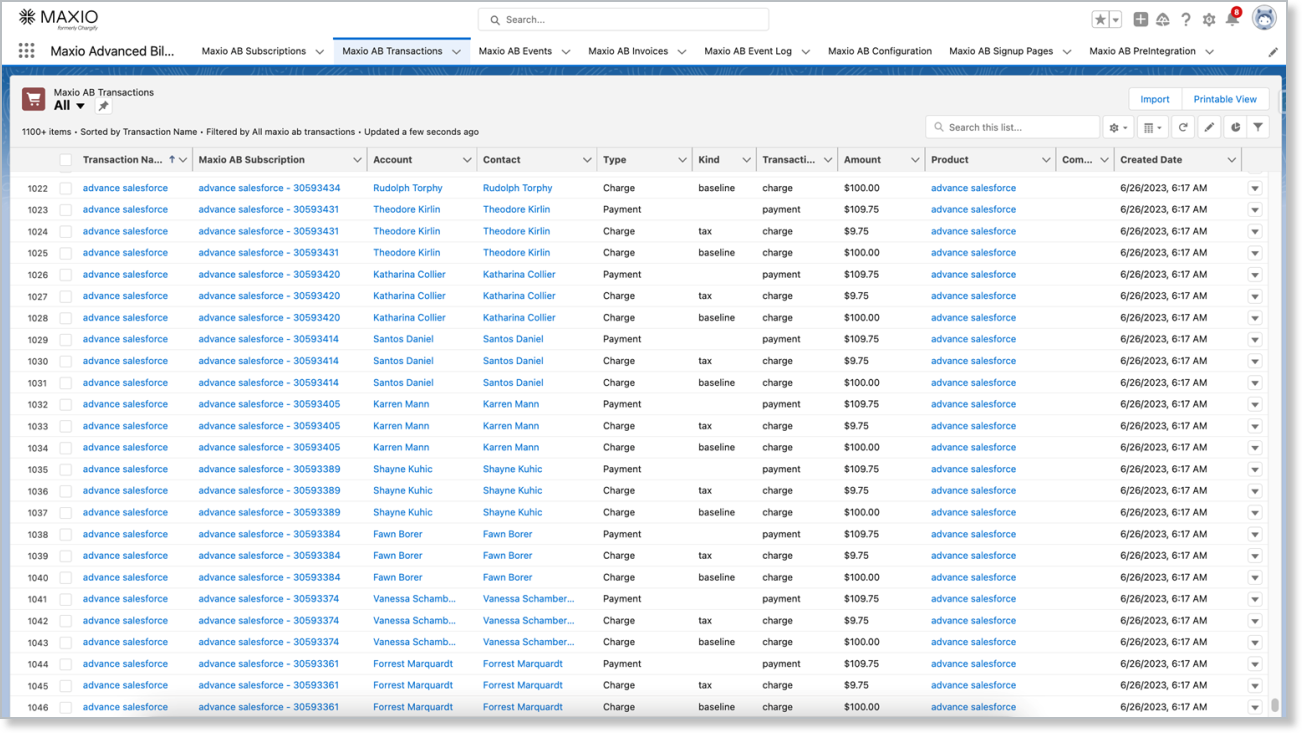Check the box for row 1046
The height and width of the screenshot is (733, 1302).
pos(65,707)
